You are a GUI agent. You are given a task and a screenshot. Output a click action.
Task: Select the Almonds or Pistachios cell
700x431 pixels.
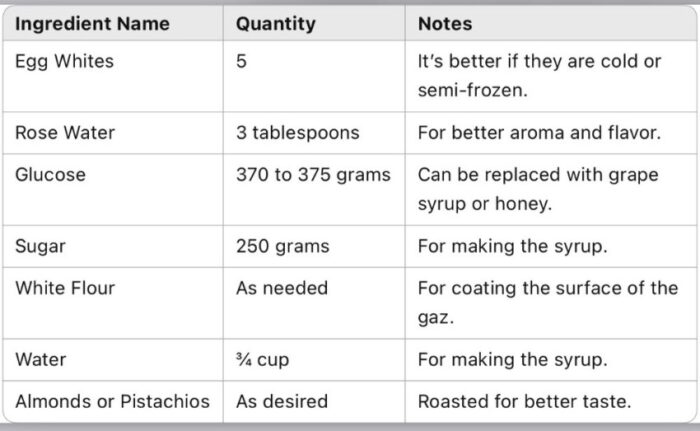(112, 401)
